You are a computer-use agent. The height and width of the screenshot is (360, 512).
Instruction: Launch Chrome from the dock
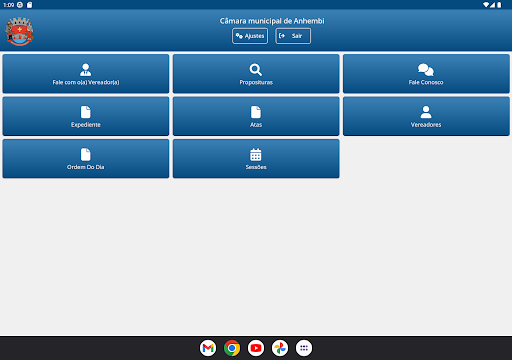point(232,348)
